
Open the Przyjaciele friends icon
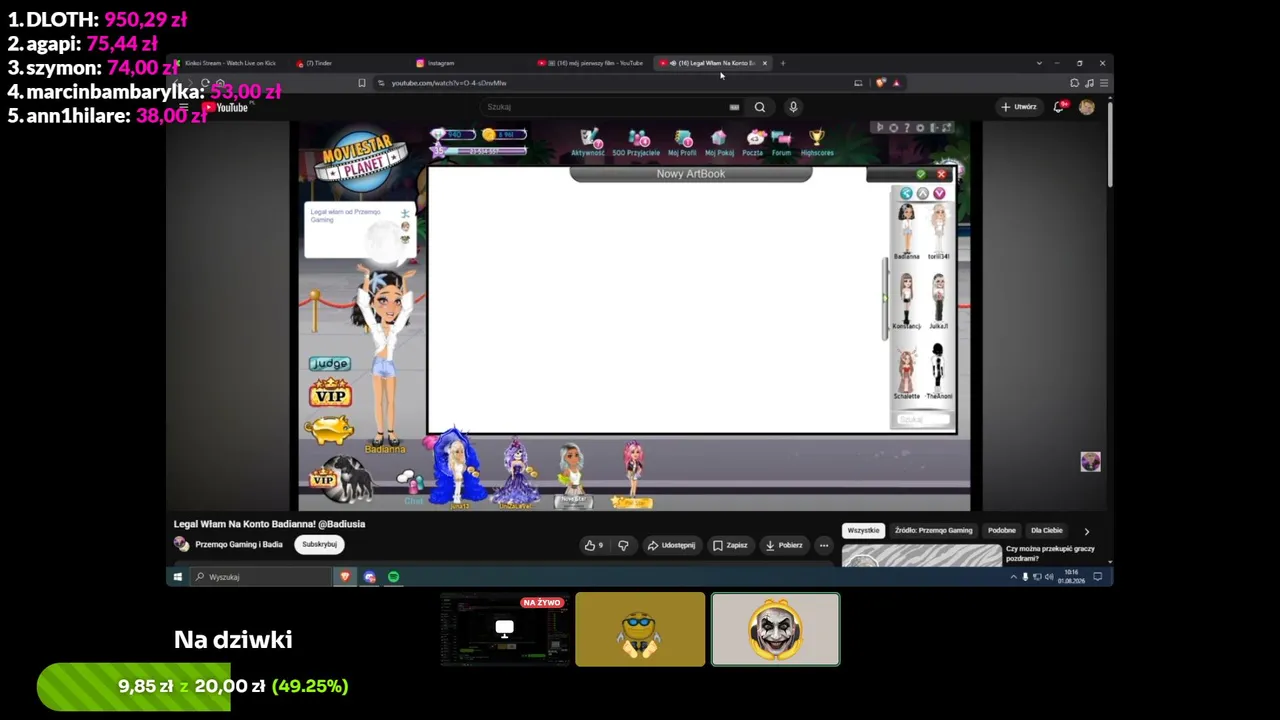point(636,142)
